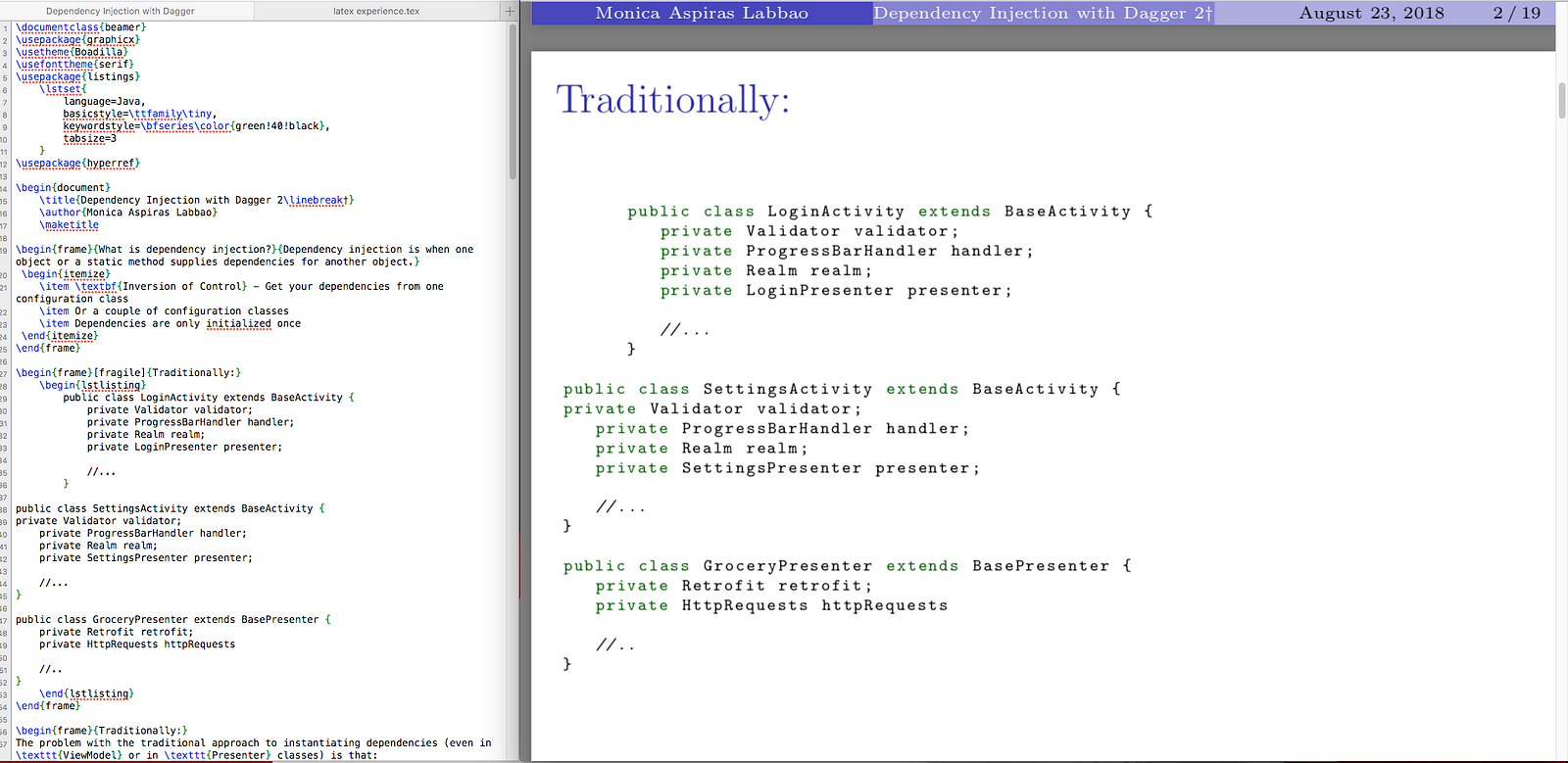Screen dimensions: 1568x763
Task: Click the \begin{itemize} line
Action: (x=67, y=274)
